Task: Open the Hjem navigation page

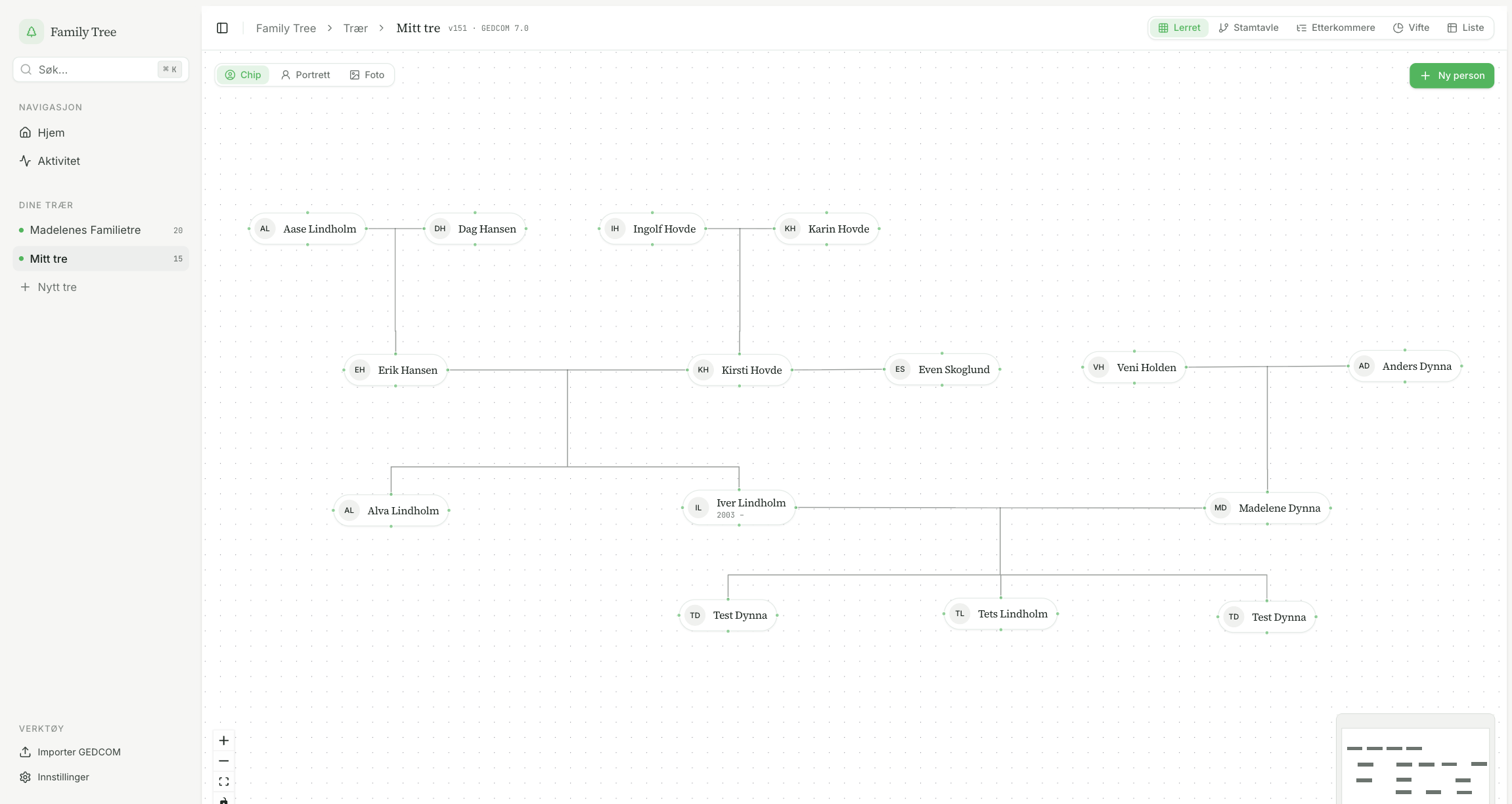Action: click(x=51, y=132)
